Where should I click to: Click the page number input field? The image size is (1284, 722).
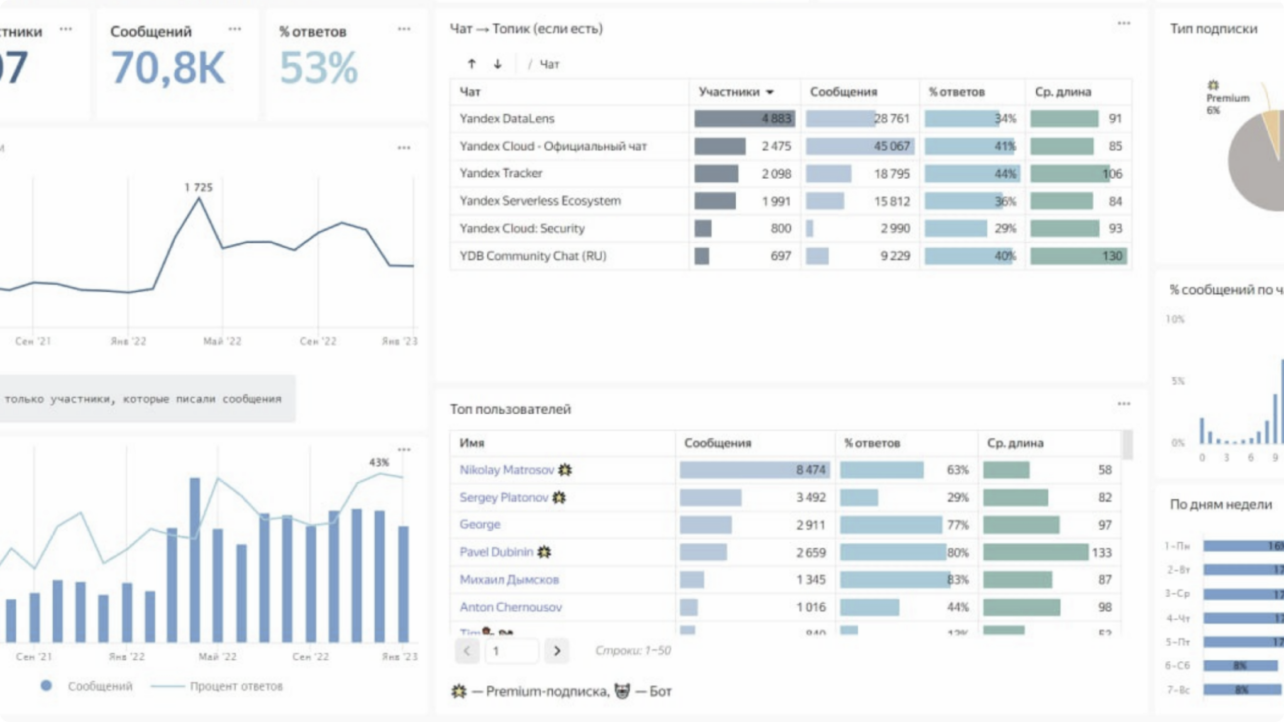(511, 651)
